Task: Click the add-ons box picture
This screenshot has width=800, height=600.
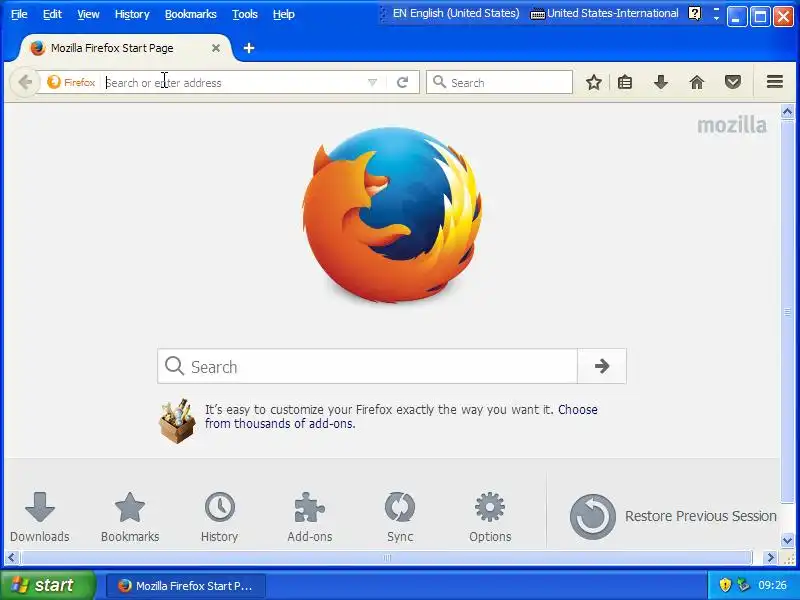Action: tap(177, 420)
